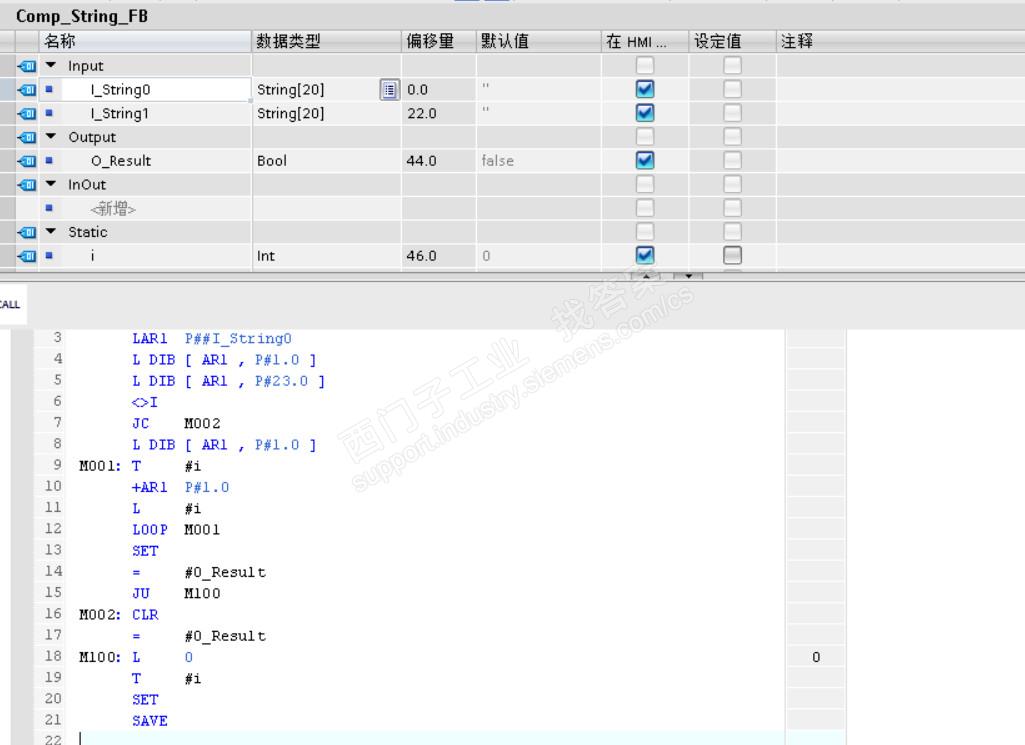Click the I_String0 row interface icon
Screen dimensions: 1025x745
27,90
